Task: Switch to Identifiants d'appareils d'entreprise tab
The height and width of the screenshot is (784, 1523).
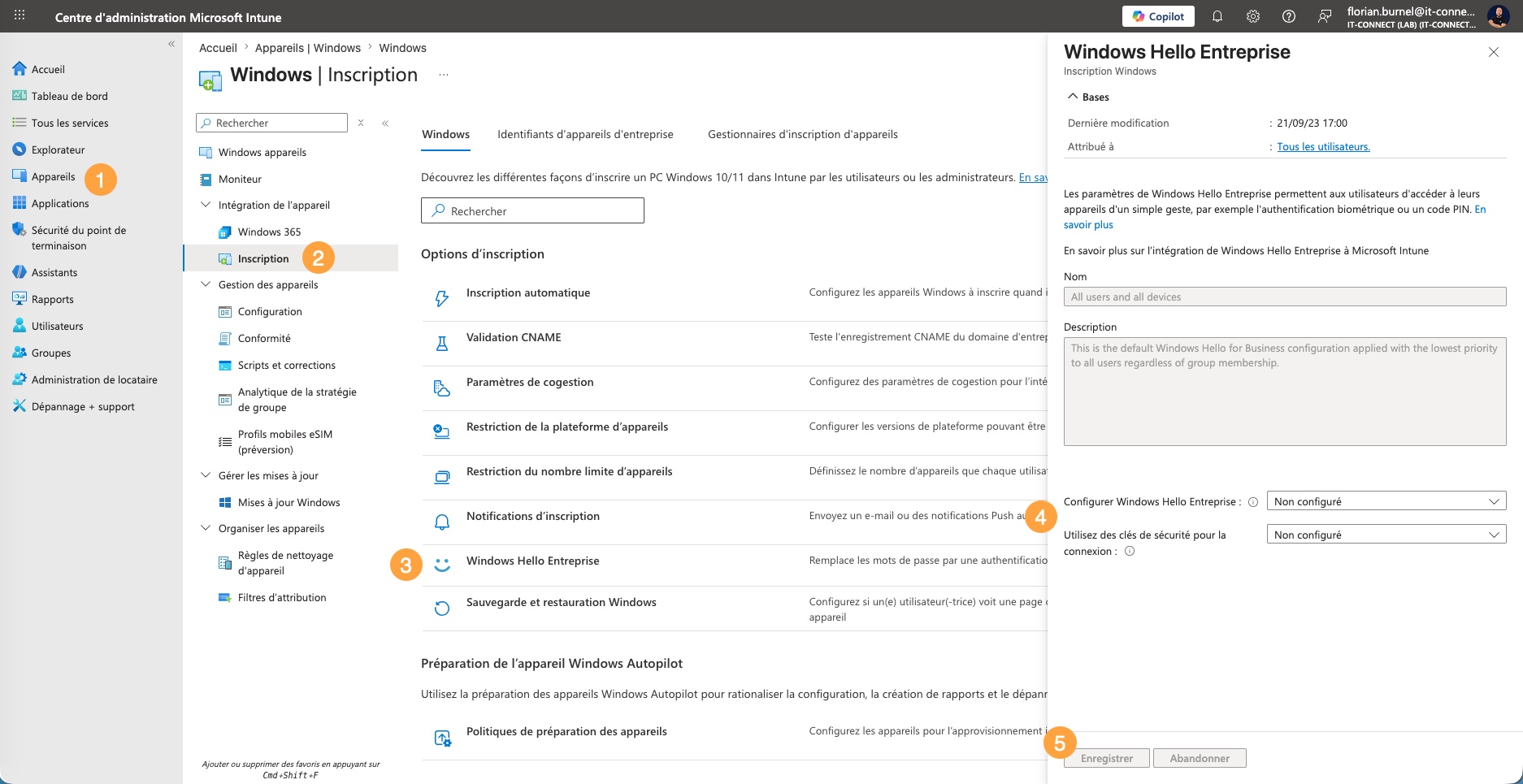Action: pyautogui.click(x=585, y=134)
